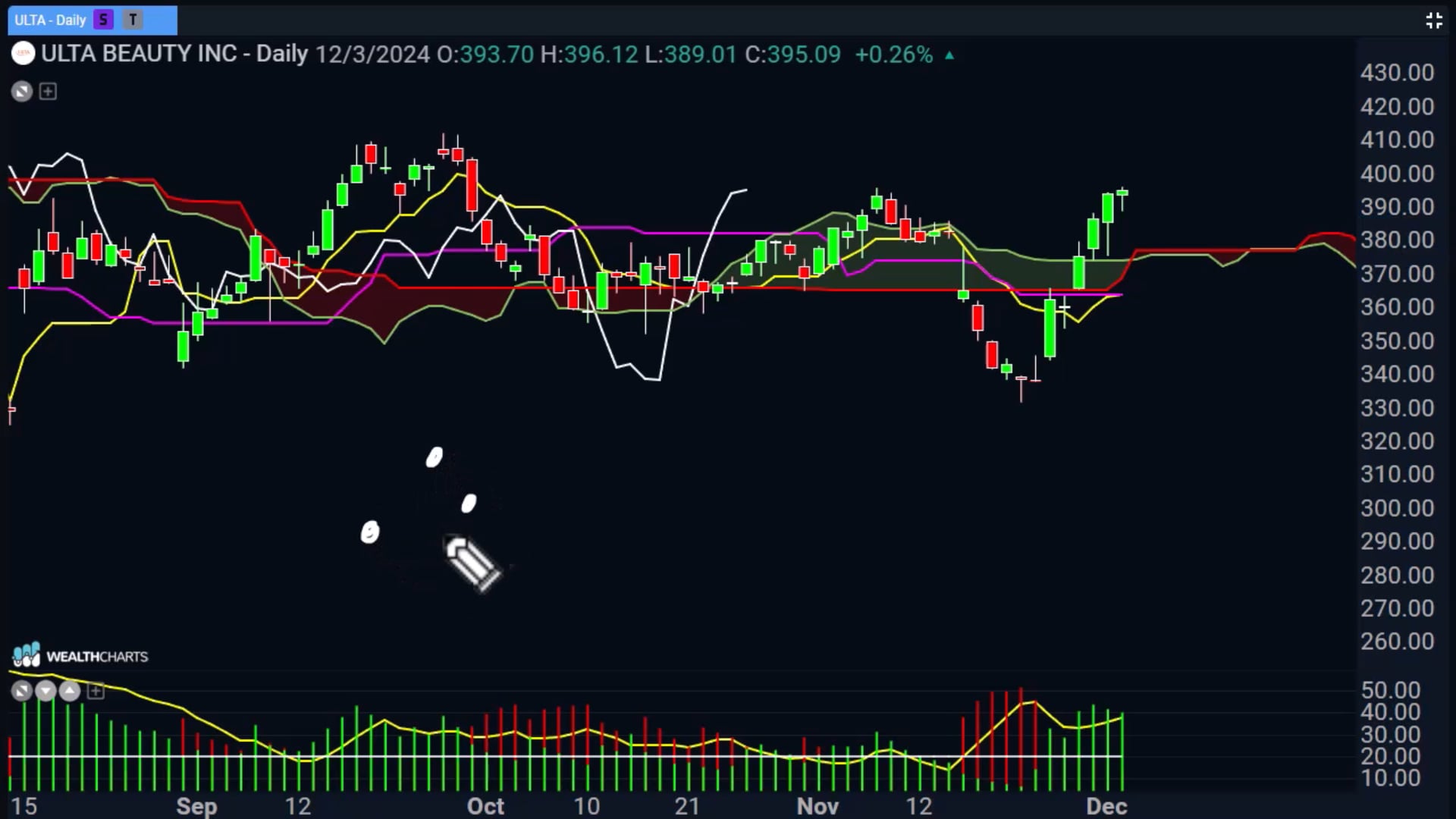This screenshot has width=1456, height=819.
Task: Click the Sep label on the time axis
Action: (196, 806)
